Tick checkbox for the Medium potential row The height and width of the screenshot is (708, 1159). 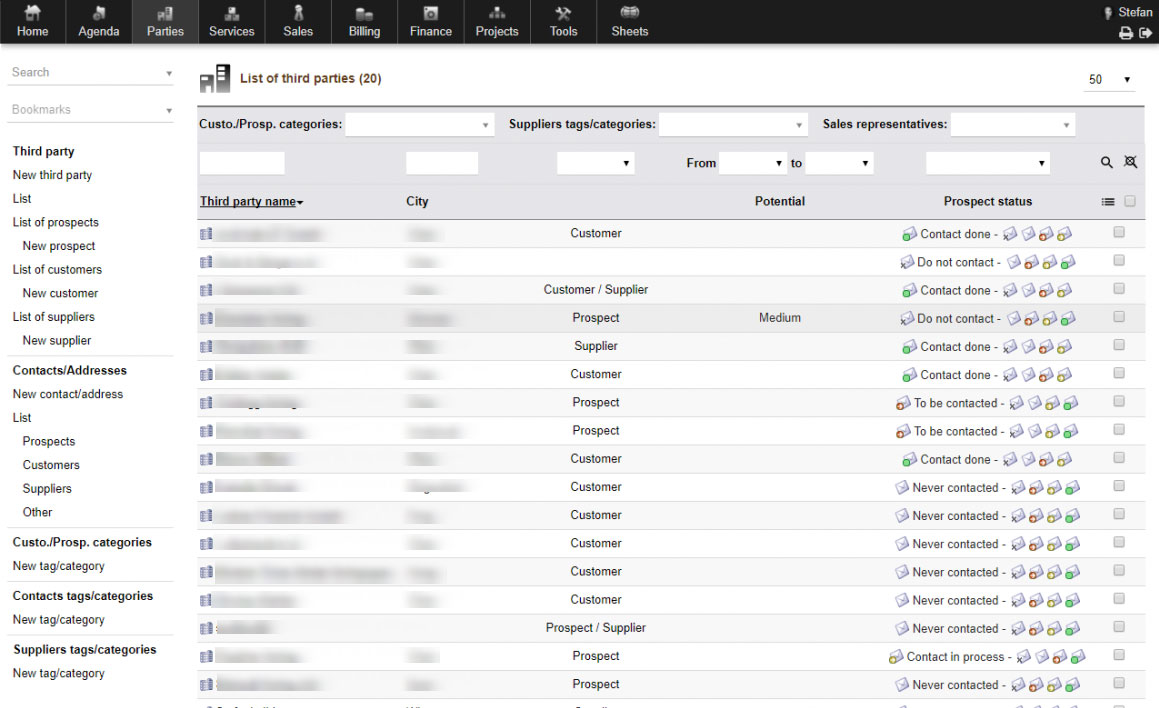point(1119,316)
